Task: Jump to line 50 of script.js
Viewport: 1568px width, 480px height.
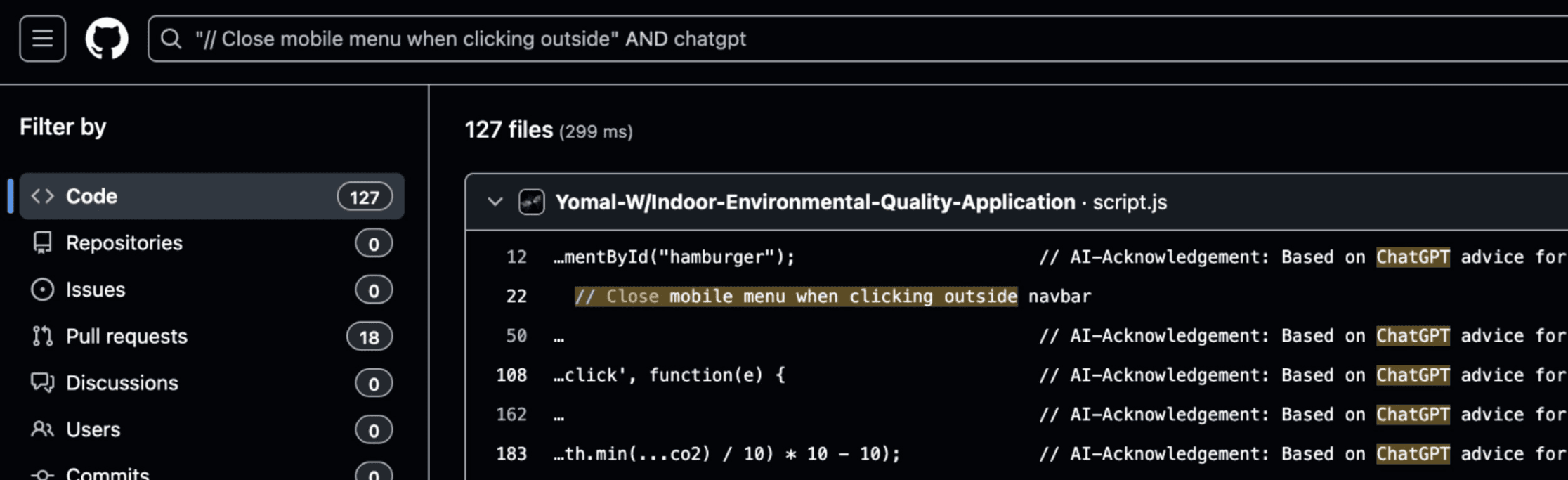Action: (x=516, y=336)
